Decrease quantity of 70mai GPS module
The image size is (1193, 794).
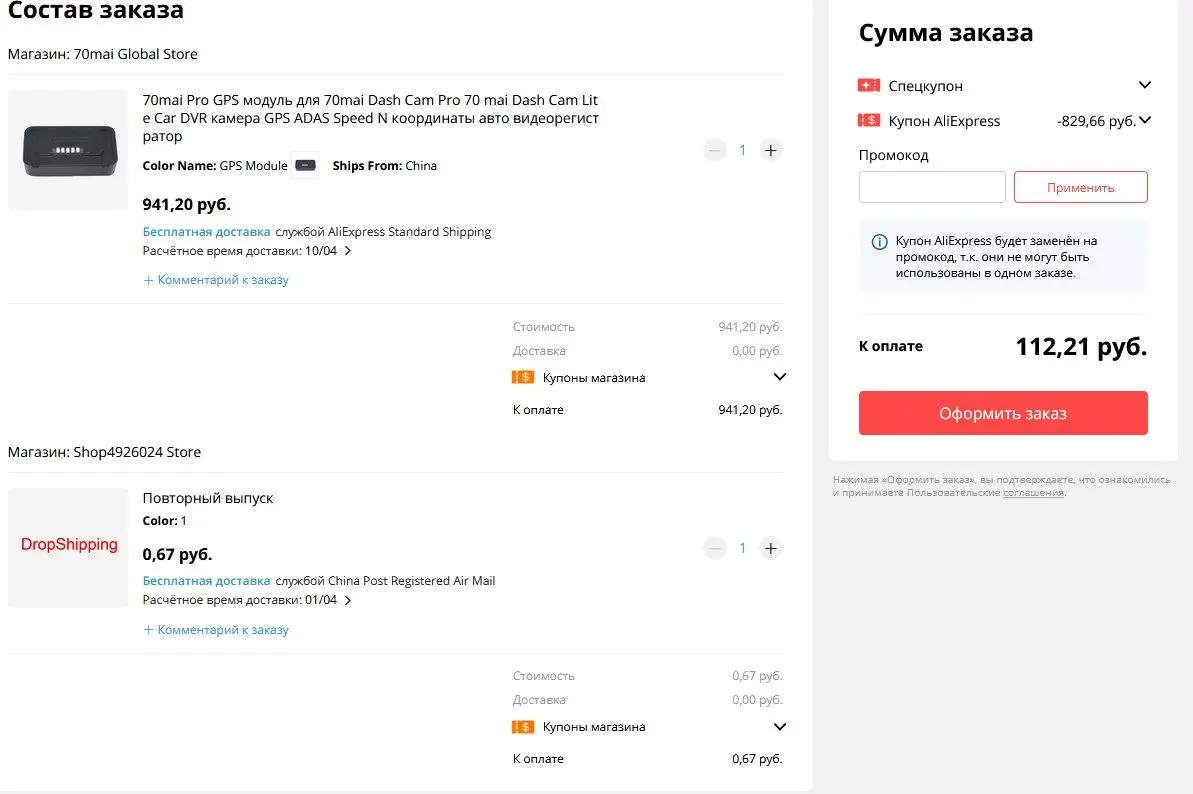[714, 151]
